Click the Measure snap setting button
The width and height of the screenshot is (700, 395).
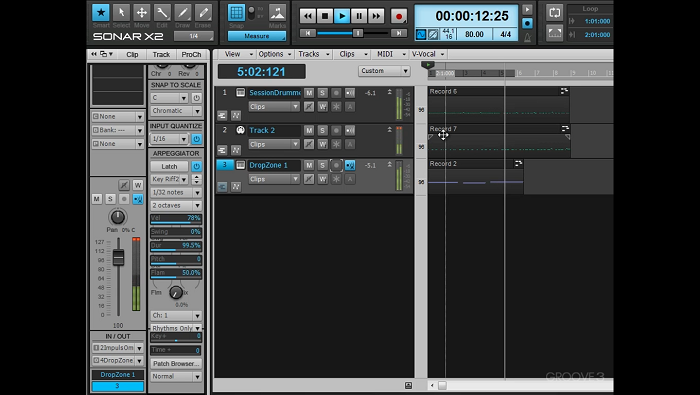pyautogui.click(x=257, y=36)
